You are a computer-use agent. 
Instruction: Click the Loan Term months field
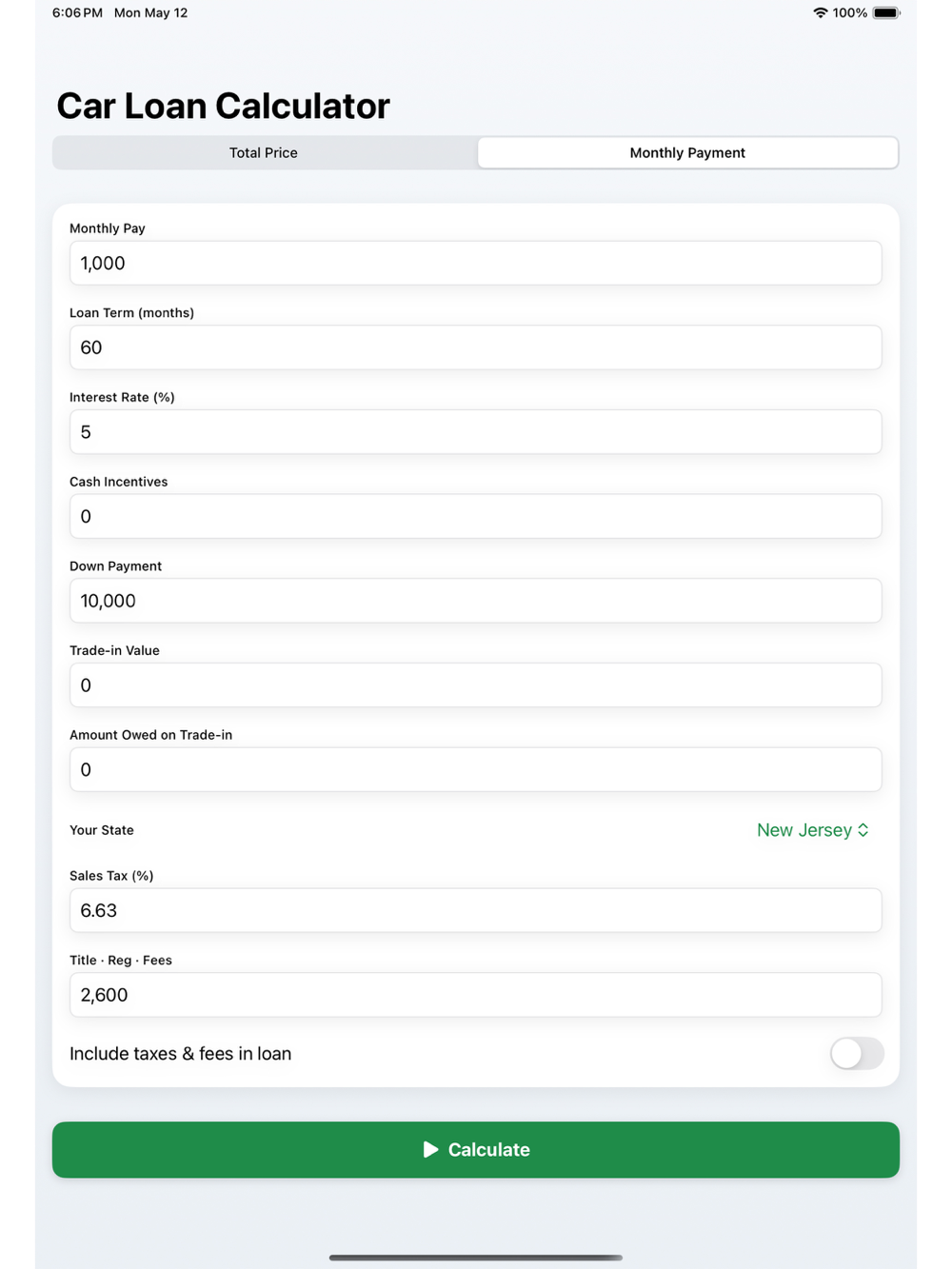476,347
